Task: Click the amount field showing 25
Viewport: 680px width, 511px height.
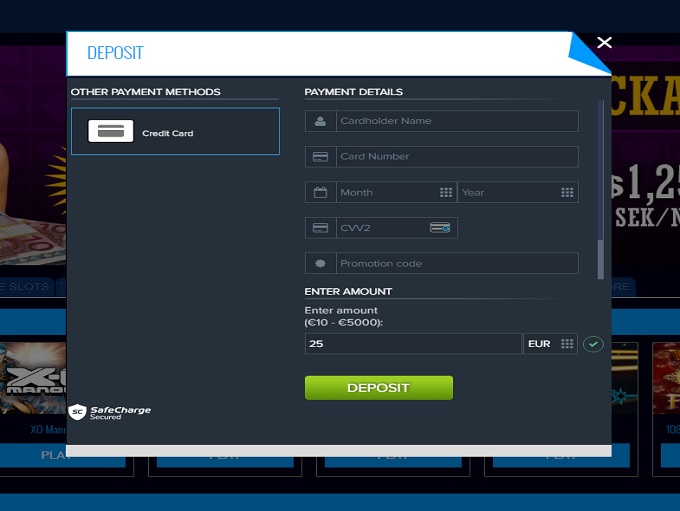Action: click(412, 344)
